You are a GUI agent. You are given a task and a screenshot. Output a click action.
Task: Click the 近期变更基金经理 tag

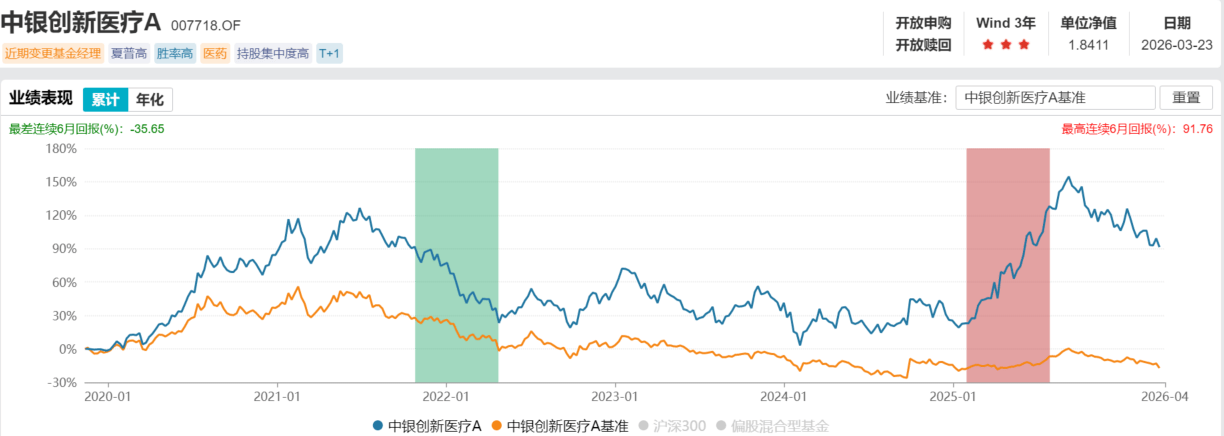52,54
